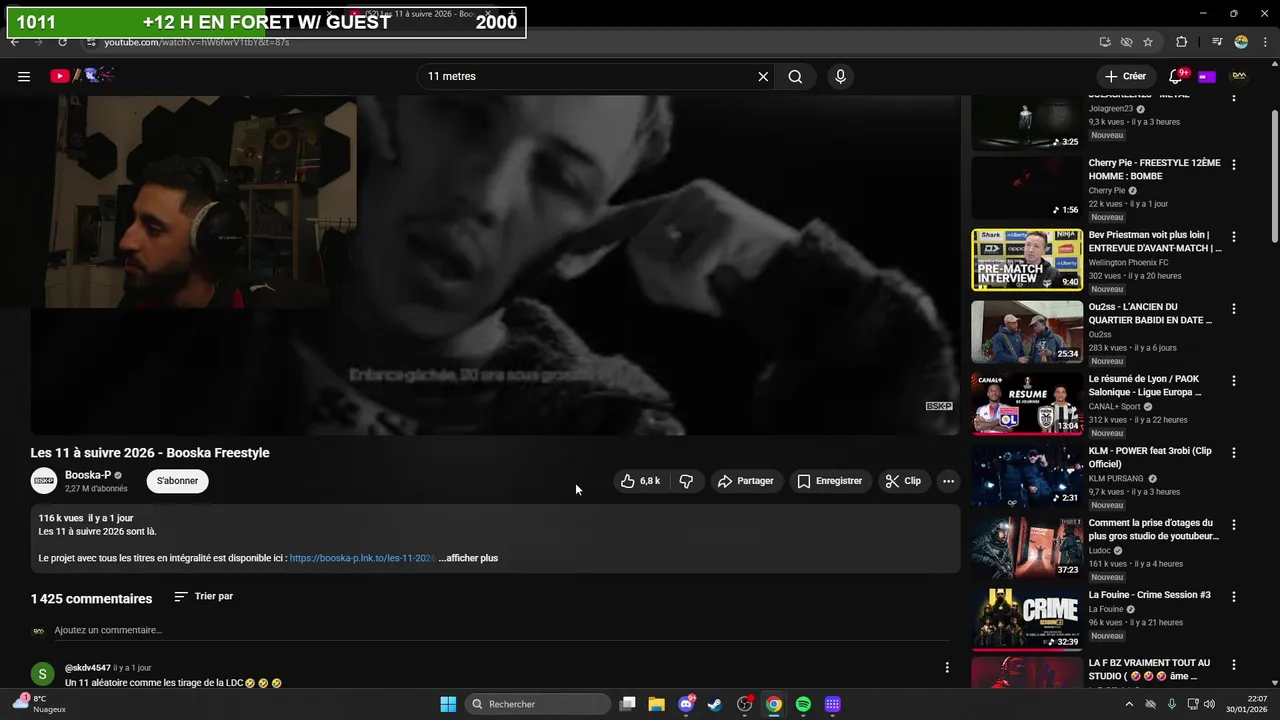Open Bev Priestman pre-match interview thumbnail
This screenshot has width=1280, height=720.
click(1027, 259)
